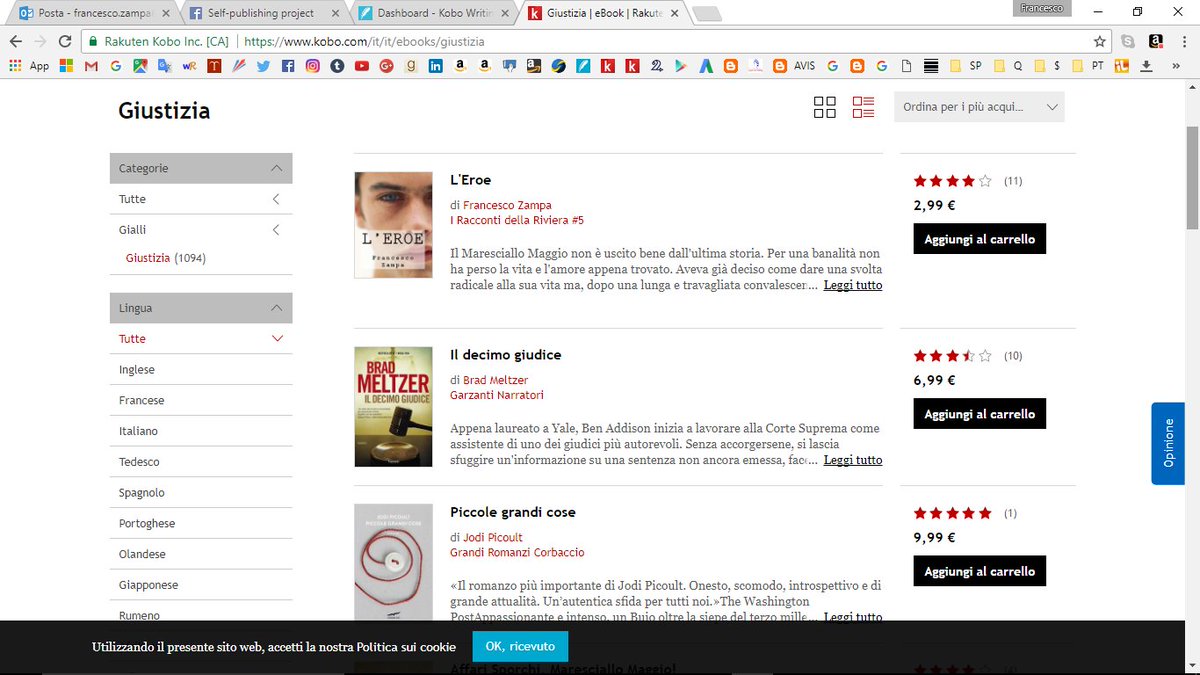Click Leggi tutto for Il decimo giudice
1200x675 pixels.
[x=853, y=460]
